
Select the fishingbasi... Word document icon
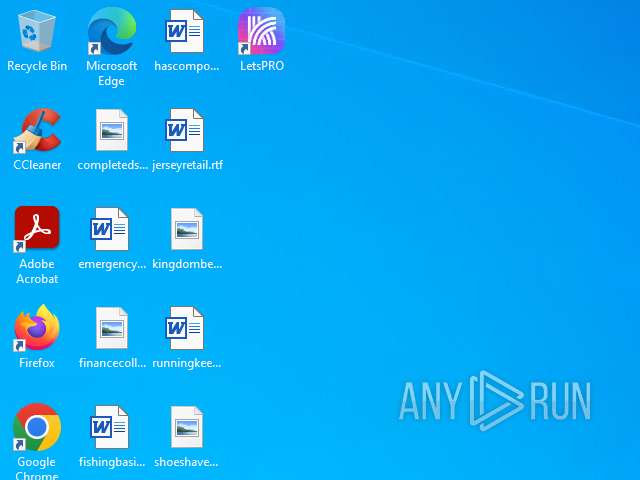(x=109, y=427)
